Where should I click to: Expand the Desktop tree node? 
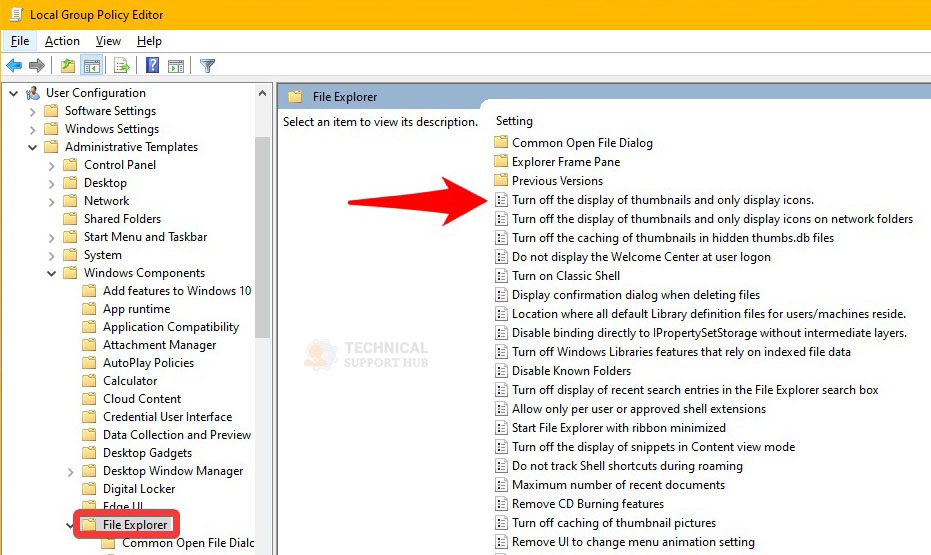pos(52,183)
